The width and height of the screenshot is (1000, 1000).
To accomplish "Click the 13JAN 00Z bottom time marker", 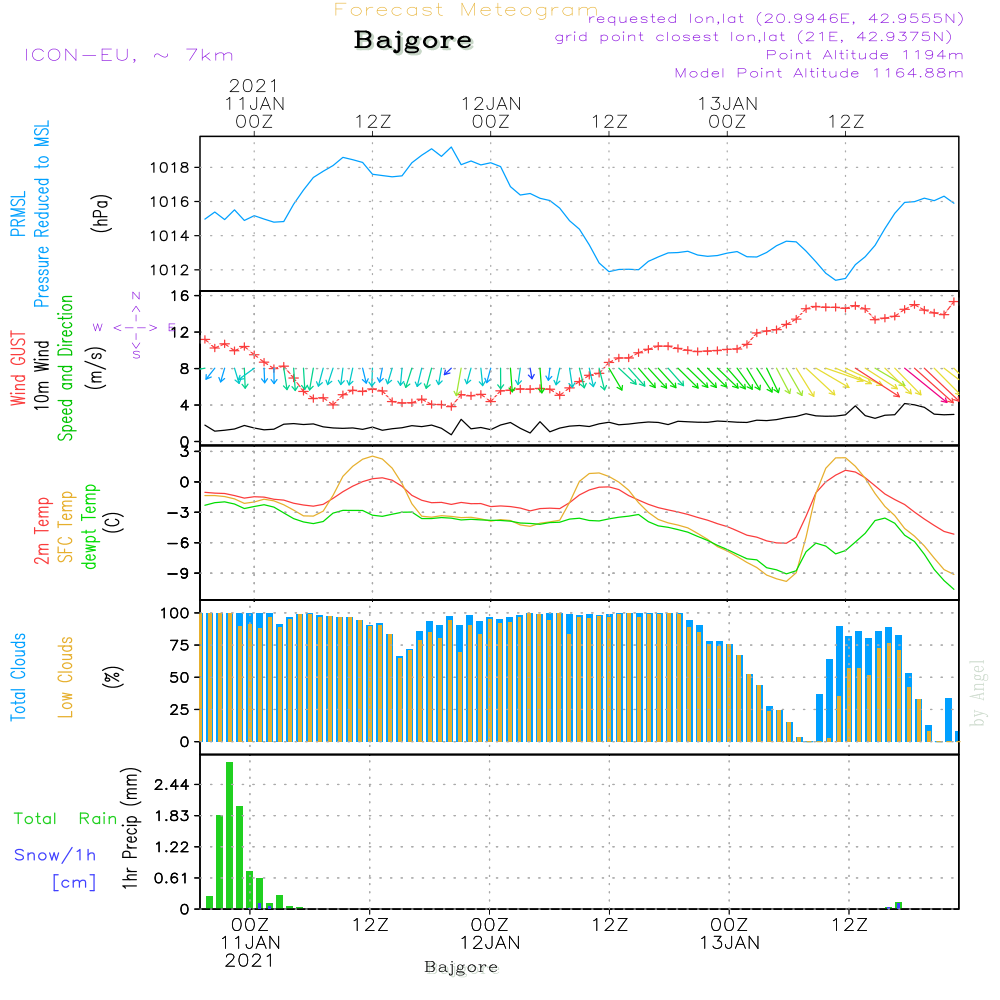I will [729, 934].
